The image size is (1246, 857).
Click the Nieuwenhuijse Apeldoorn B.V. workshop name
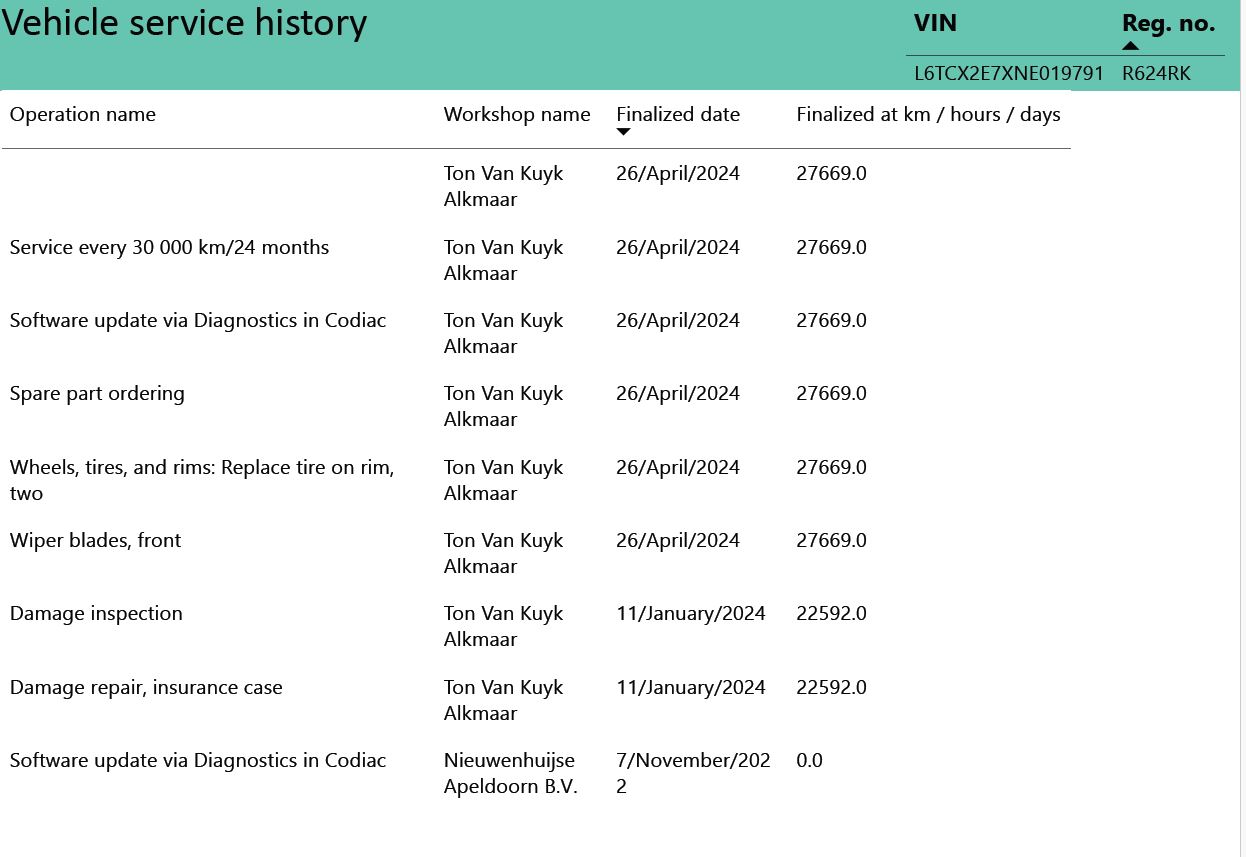point(511,773)
